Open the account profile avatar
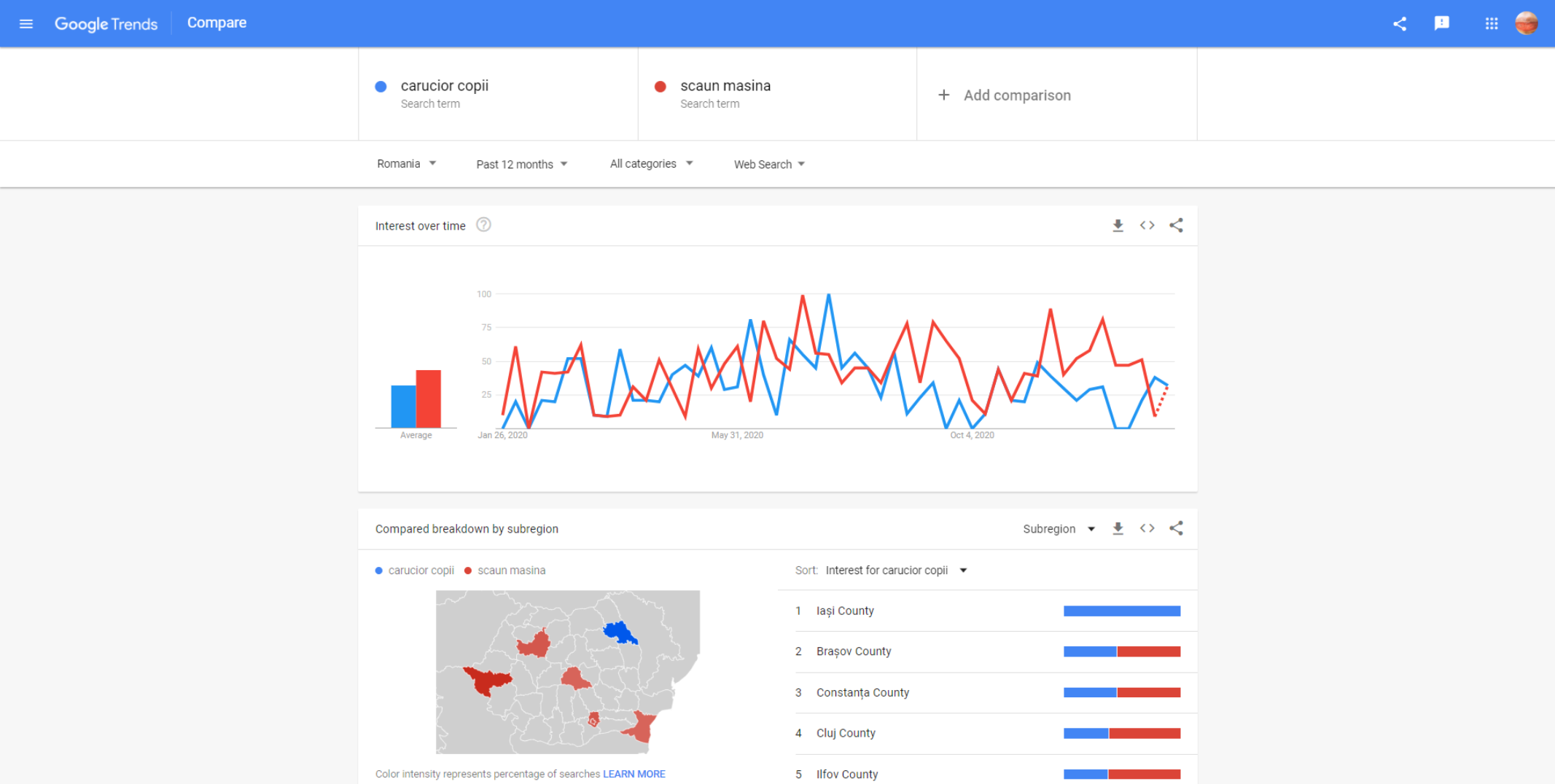 pyautogui.click(x=1526, y=23)
